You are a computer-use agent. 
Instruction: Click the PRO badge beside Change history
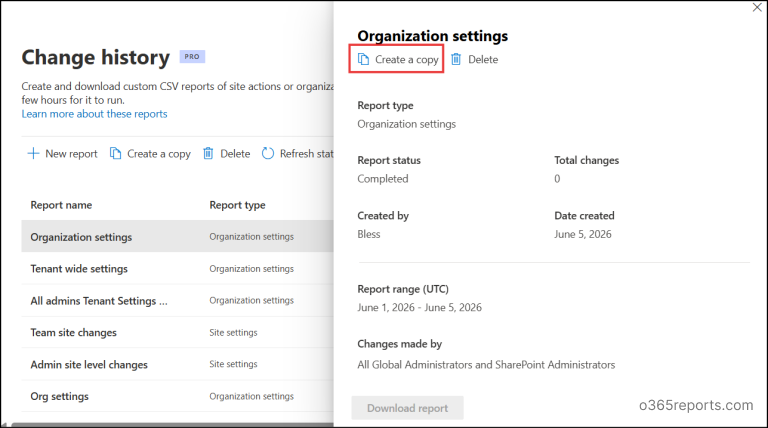click(192, 57)
